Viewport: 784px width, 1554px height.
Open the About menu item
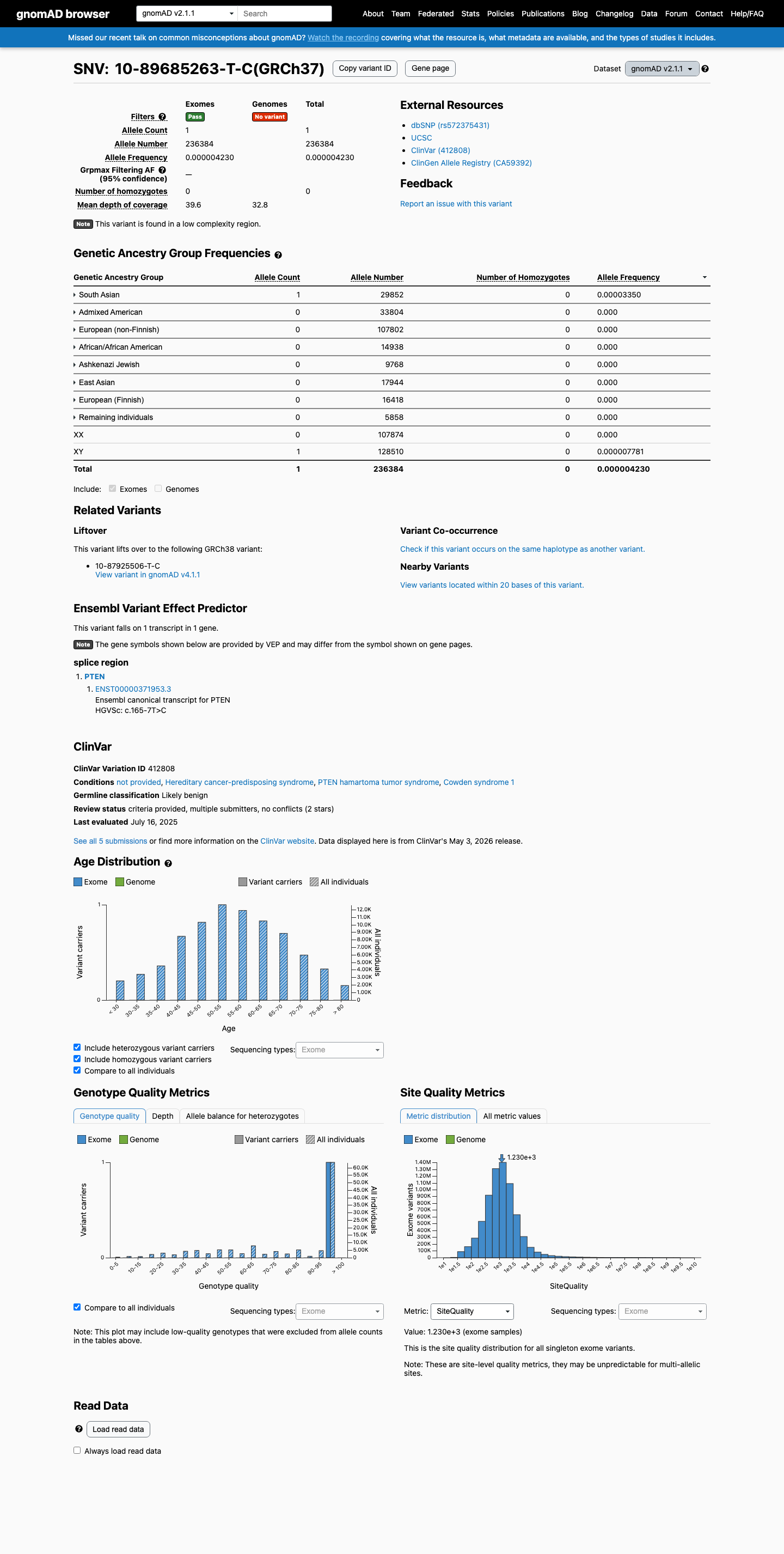373,14
